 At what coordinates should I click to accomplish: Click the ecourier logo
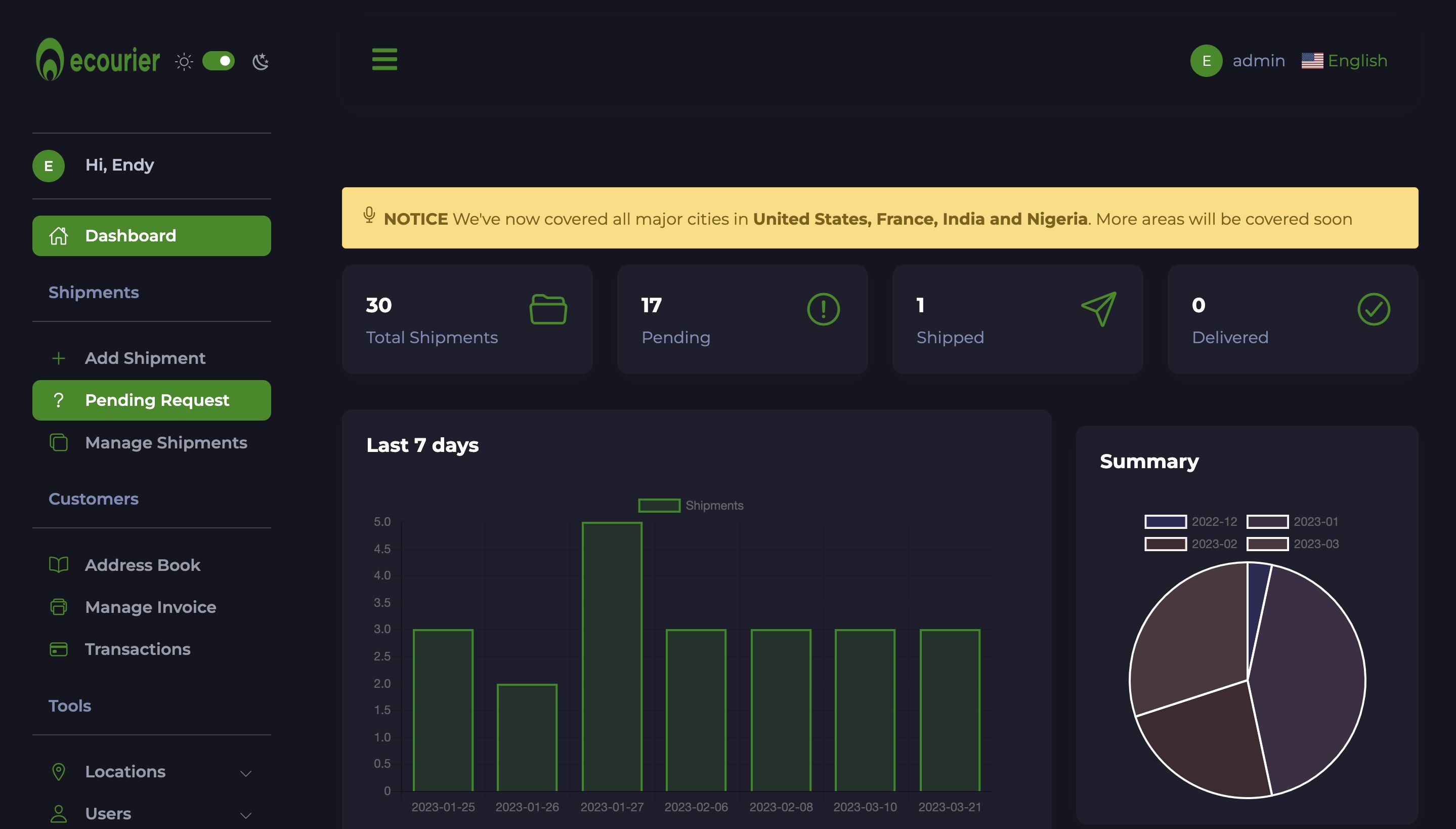click(98, 60)
